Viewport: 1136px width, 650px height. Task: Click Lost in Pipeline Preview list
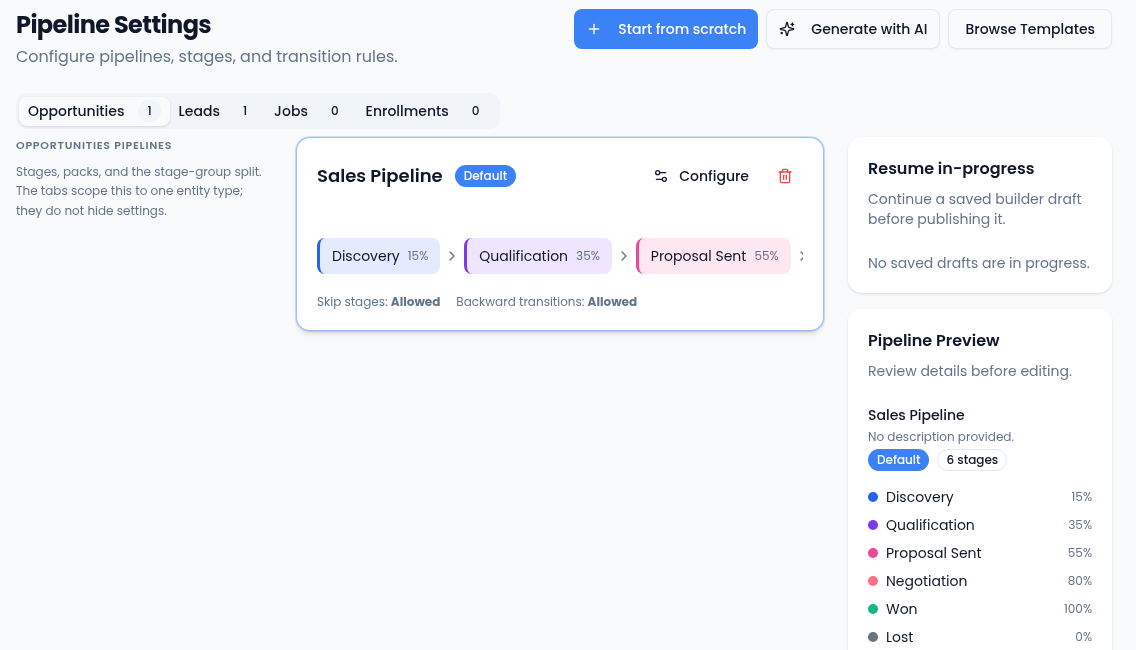pos(899,637)
